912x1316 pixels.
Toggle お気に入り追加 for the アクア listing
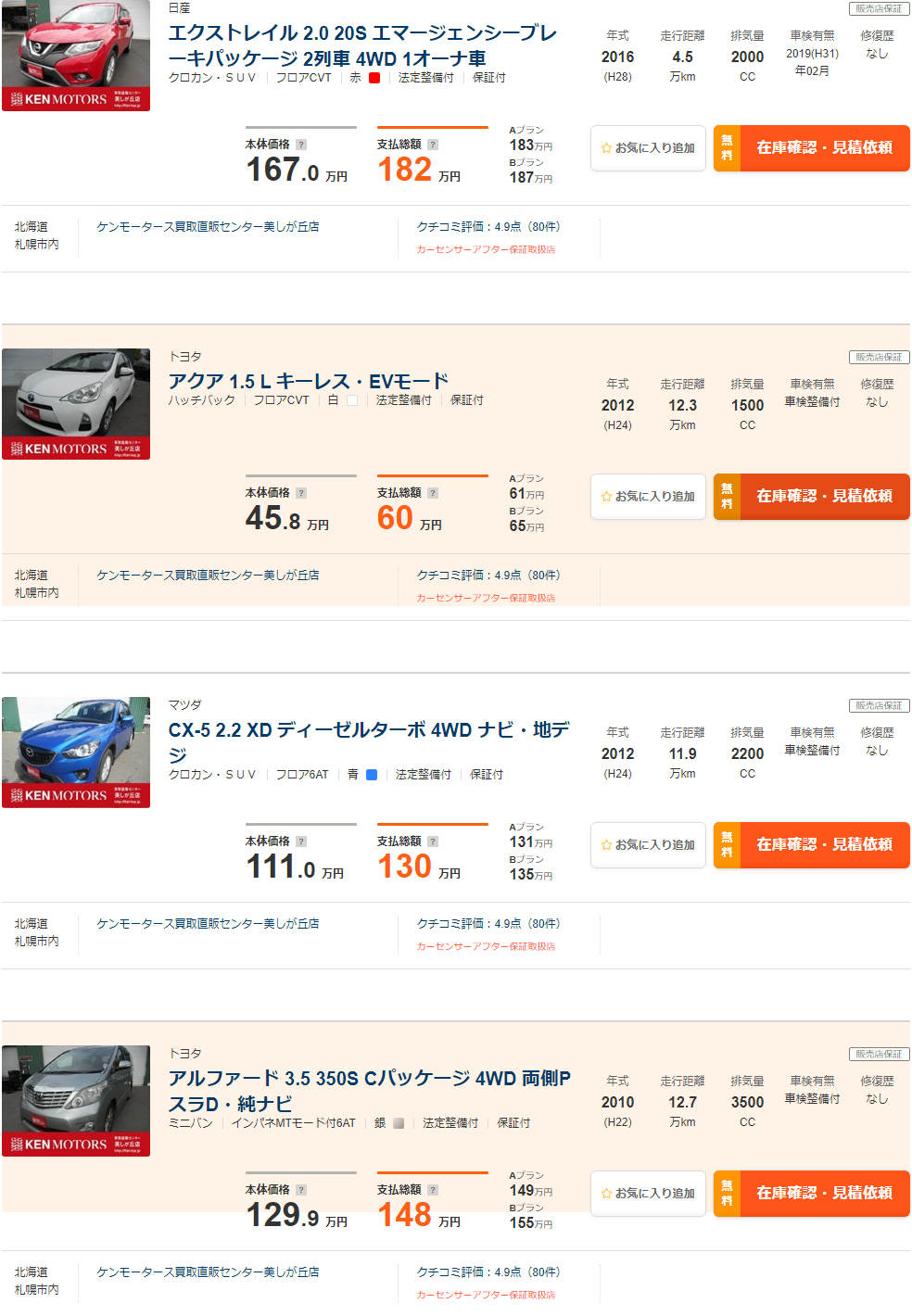[x=648, y=496]
